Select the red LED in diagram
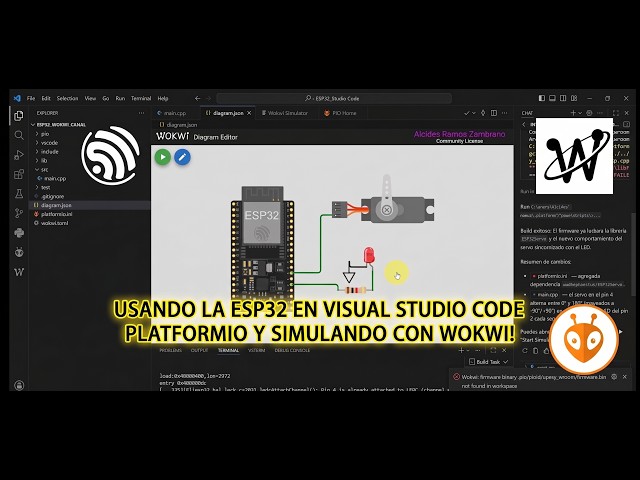The width and height of the screenshot is (640, 480). (x=369, y=256)
